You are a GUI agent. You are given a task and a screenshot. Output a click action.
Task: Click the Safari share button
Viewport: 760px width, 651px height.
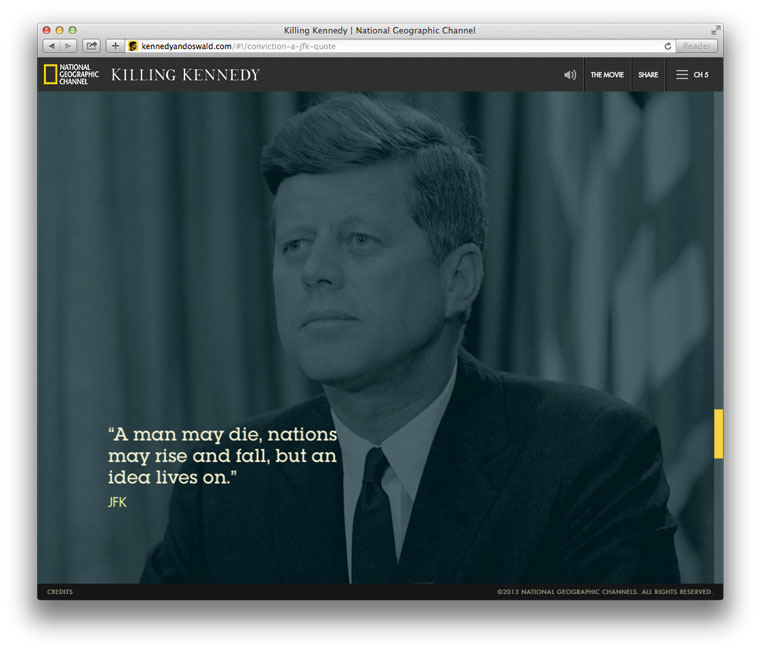pos(91,46)
